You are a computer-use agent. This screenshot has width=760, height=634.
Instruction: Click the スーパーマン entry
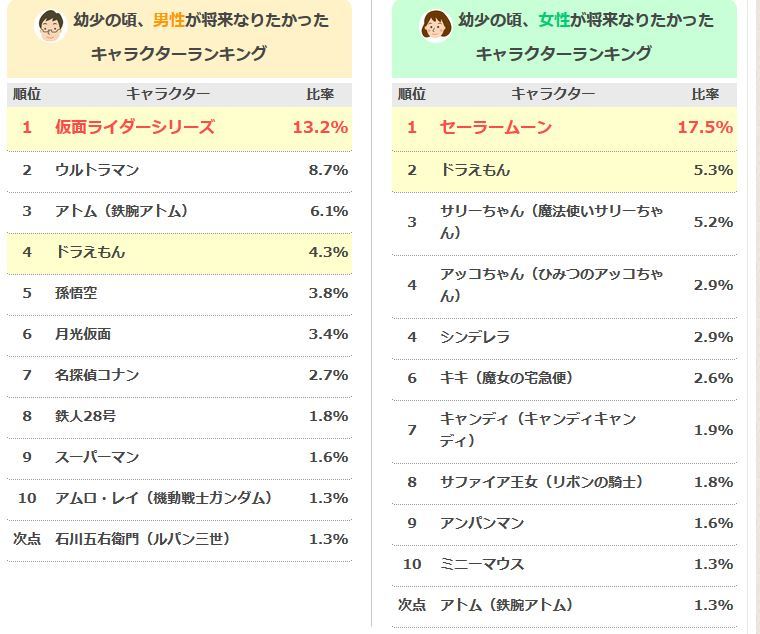tap(97, 457)
